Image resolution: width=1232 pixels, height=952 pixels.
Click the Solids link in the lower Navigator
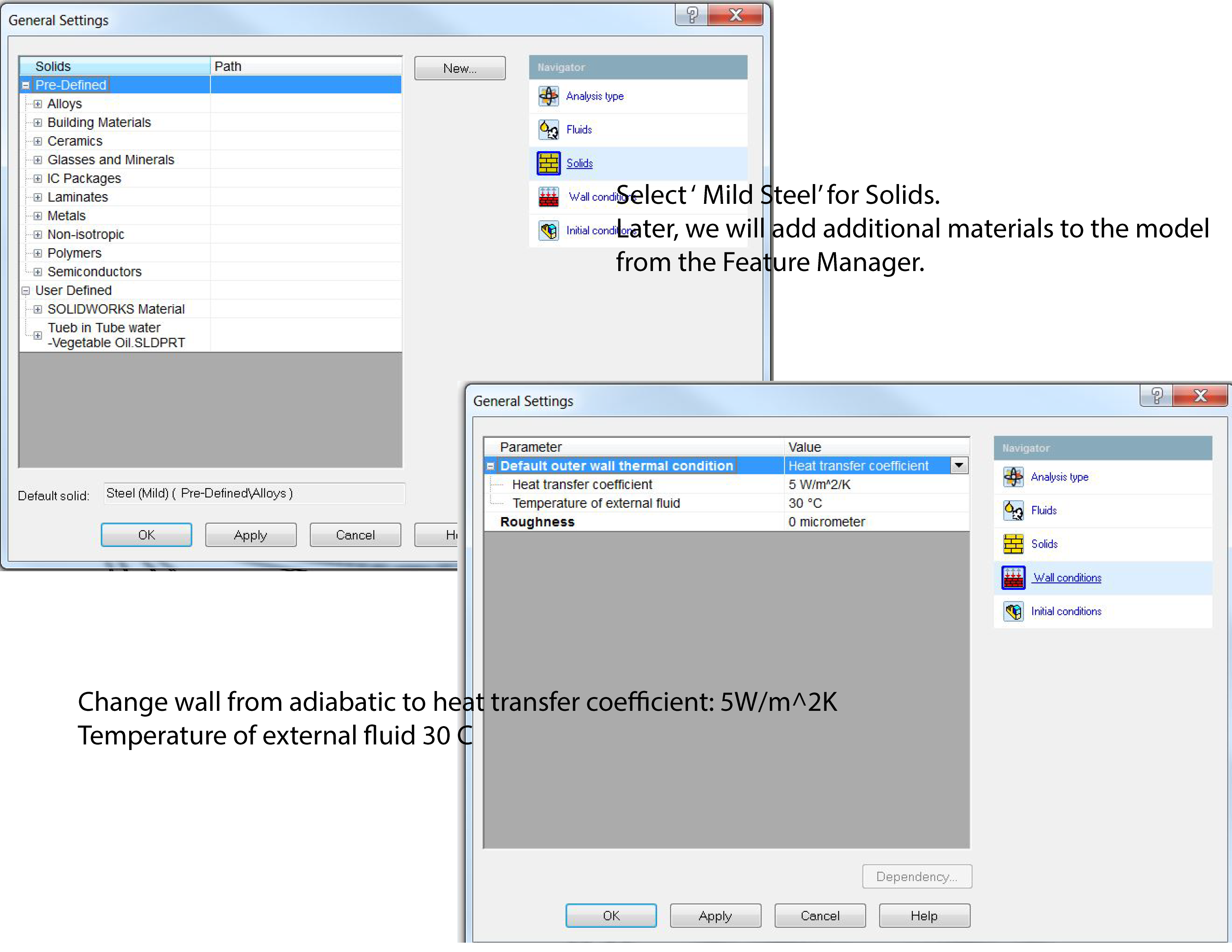click(1044, 544)
